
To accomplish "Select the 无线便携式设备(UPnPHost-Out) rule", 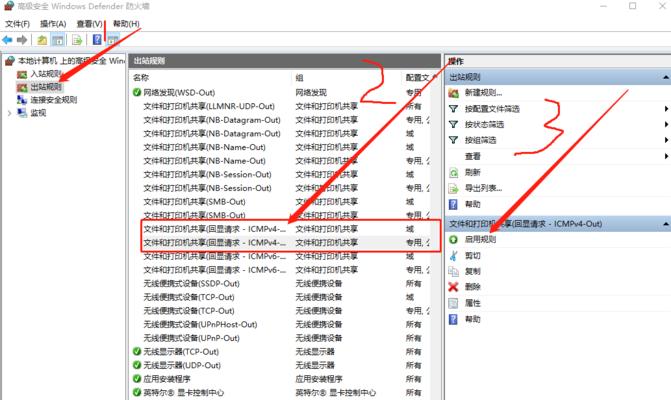I will pyautogui.click(x=200, y=325).
